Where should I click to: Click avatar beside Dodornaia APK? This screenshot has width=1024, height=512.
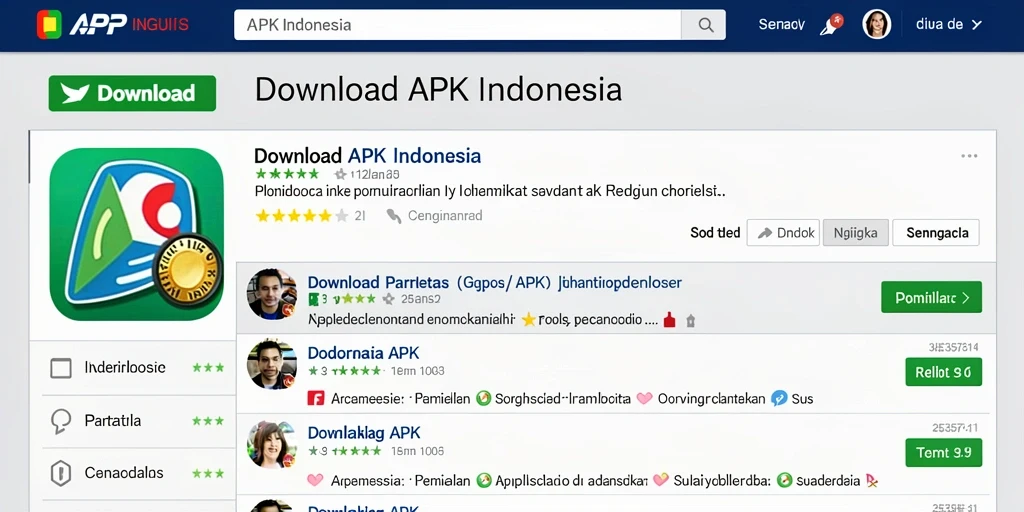tap(272, 364)
